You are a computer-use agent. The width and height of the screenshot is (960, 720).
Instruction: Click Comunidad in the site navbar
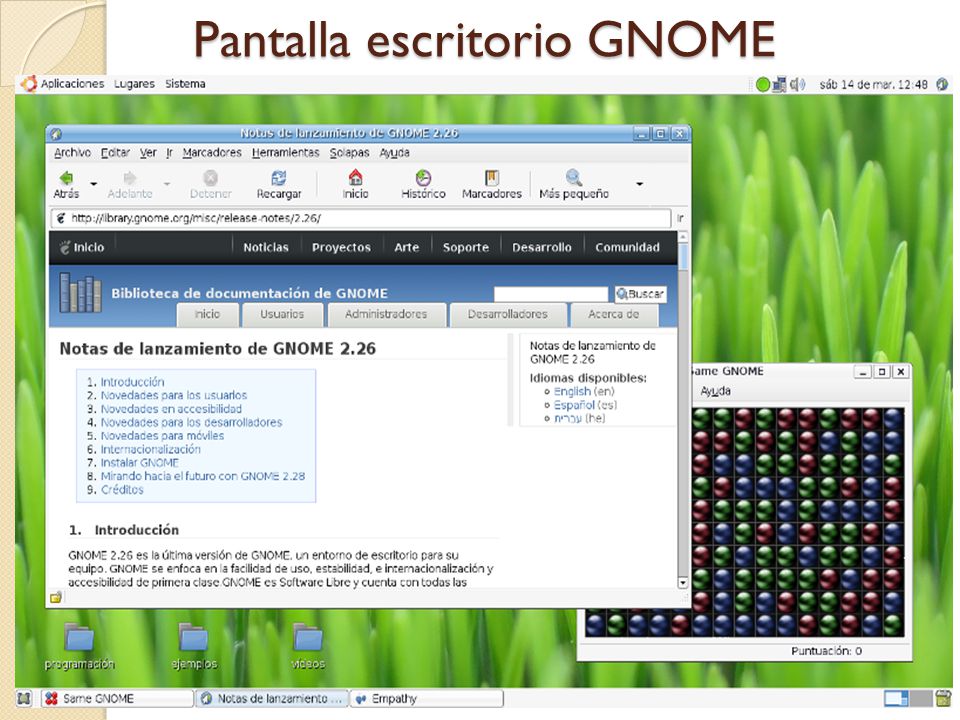tap(628, 247)
